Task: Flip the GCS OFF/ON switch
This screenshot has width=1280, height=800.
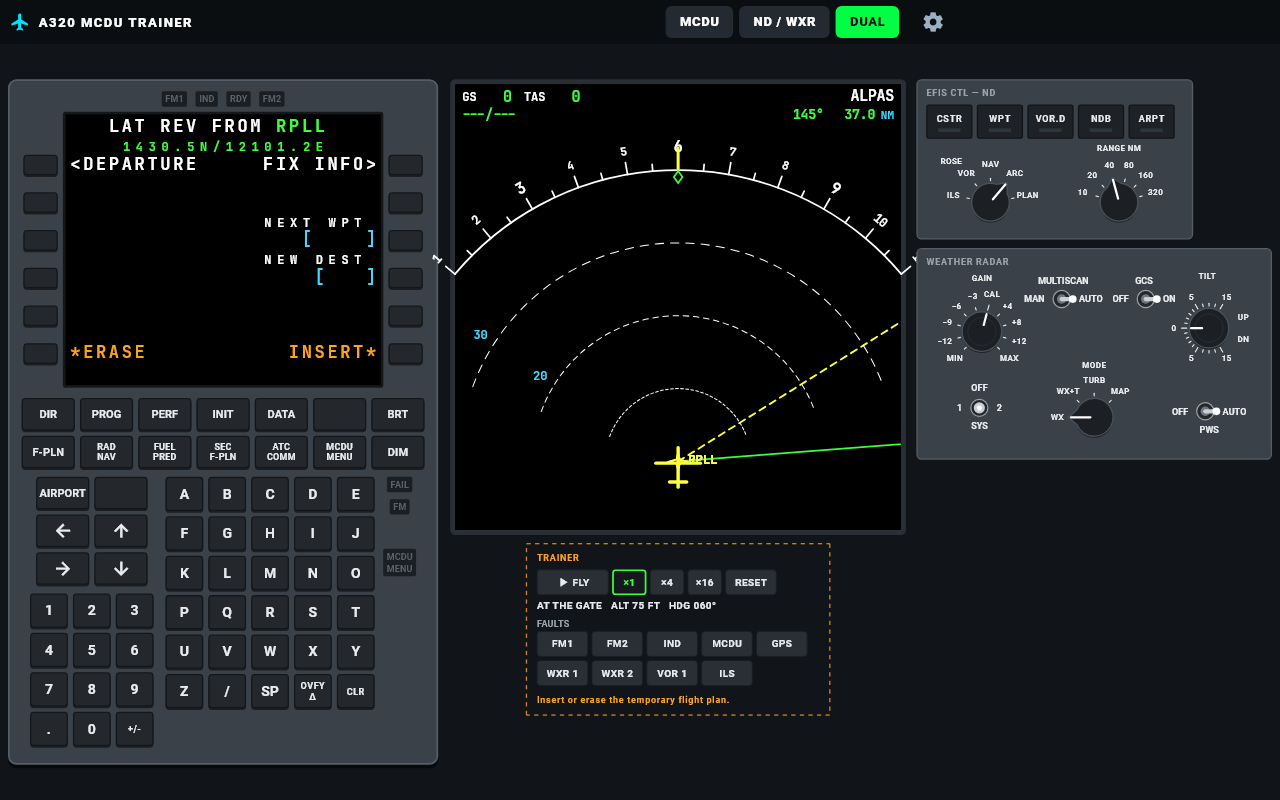Action: [x=1147, y=299]
